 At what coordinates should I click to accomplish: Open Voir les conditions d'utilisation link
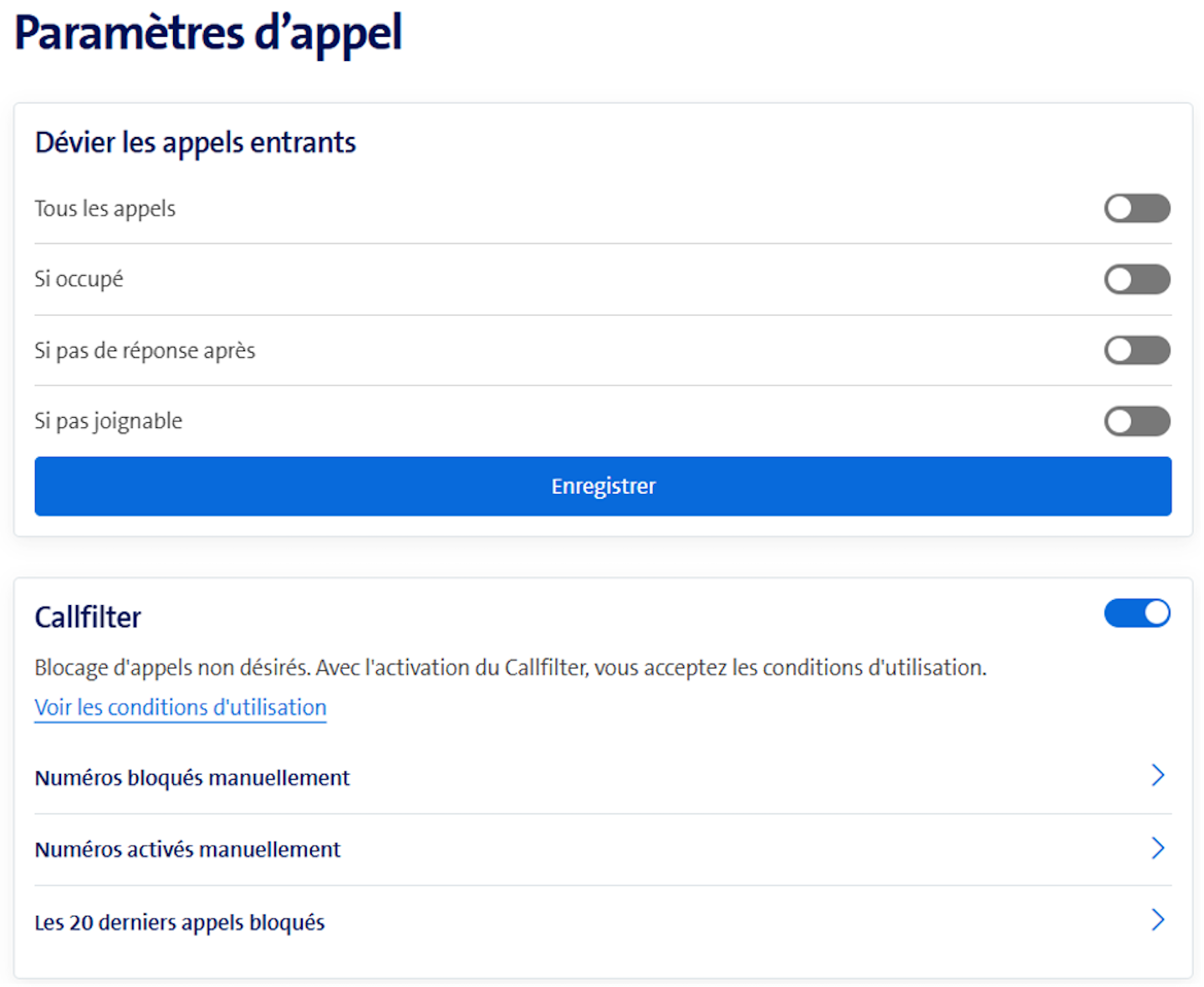[x=180, y=707]
